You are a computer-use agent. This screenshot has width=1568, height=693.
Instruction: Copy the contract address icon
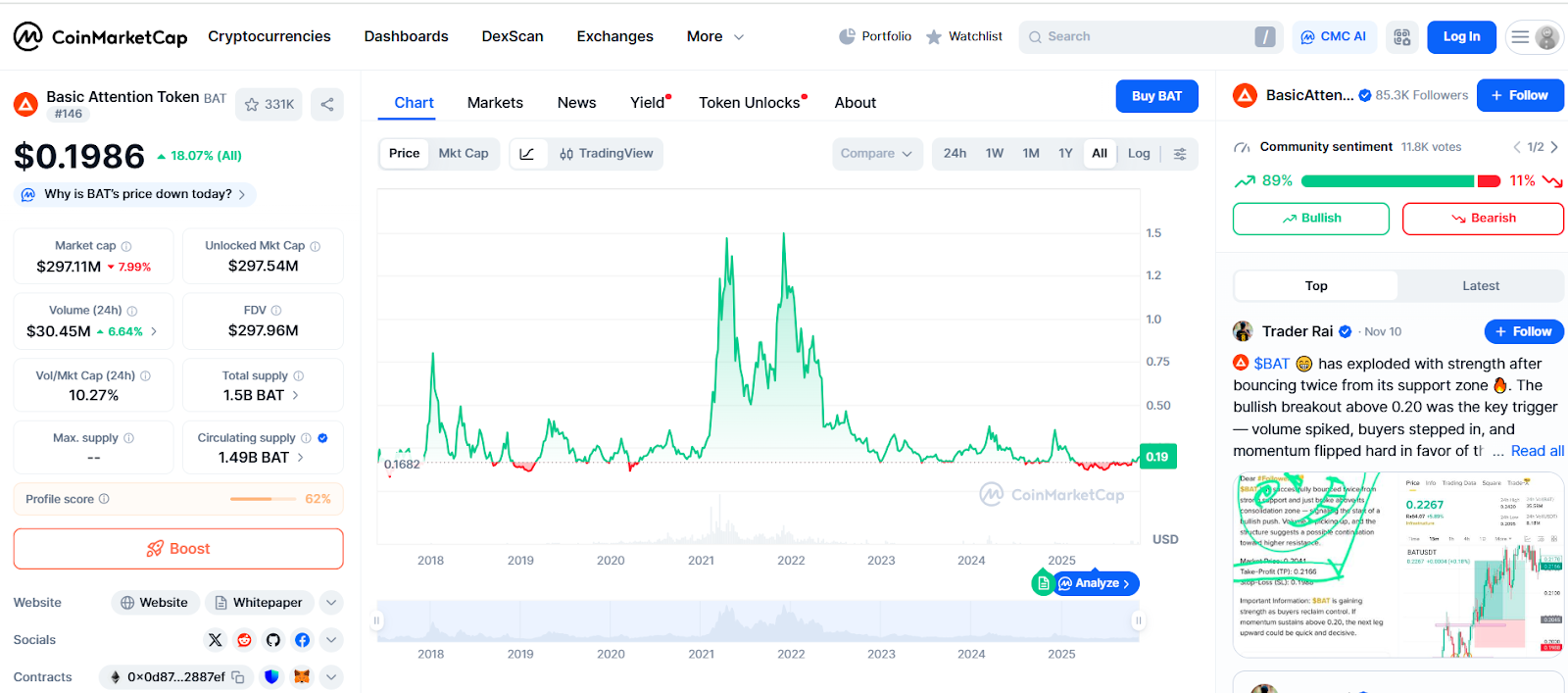(x=238, y=677)
